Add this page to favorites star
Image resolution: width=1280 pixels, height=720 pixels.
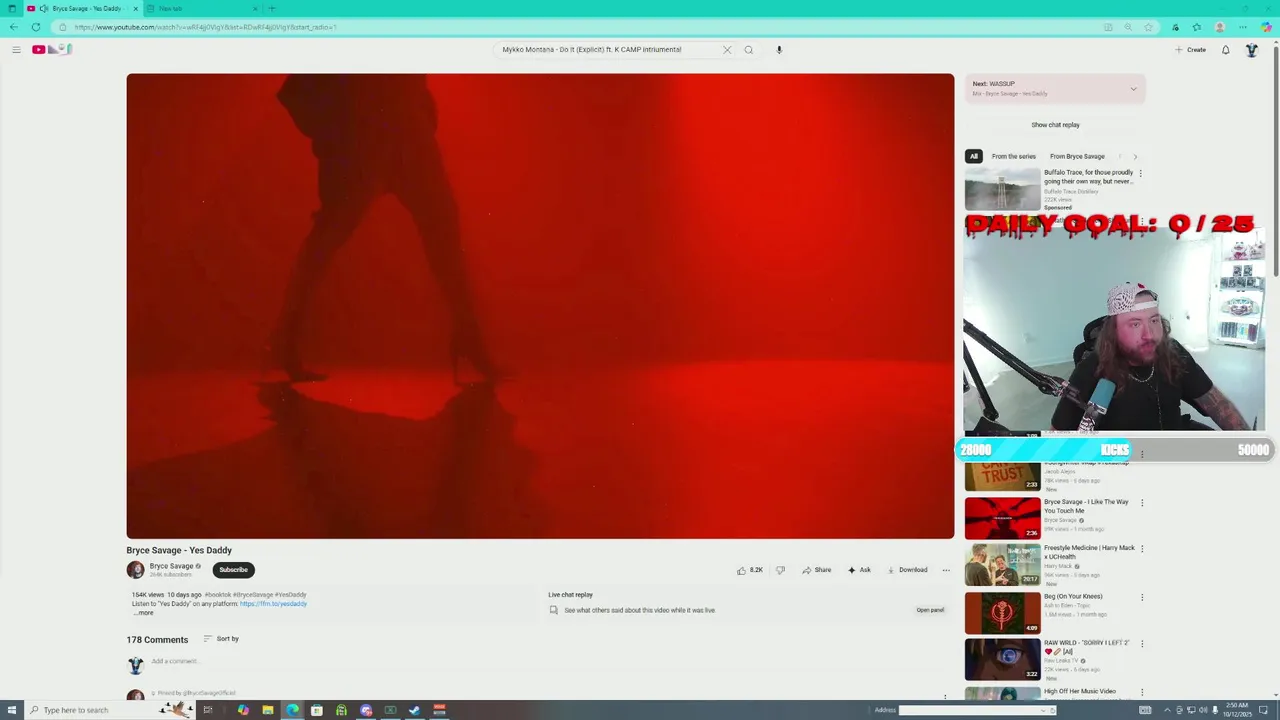[1148, 27]
